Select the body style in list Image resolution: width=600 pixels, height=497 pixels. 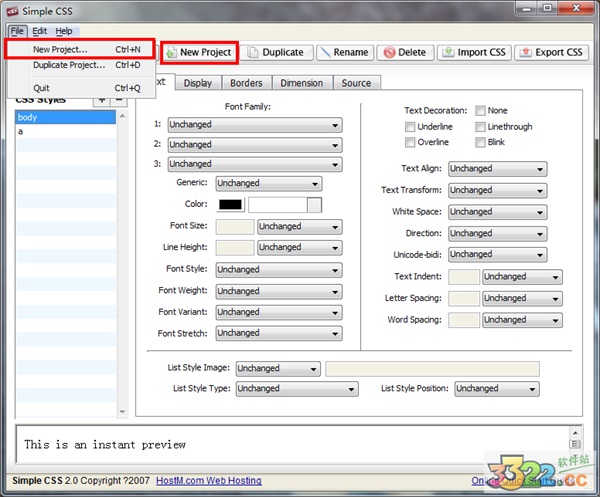coord(66,117)
